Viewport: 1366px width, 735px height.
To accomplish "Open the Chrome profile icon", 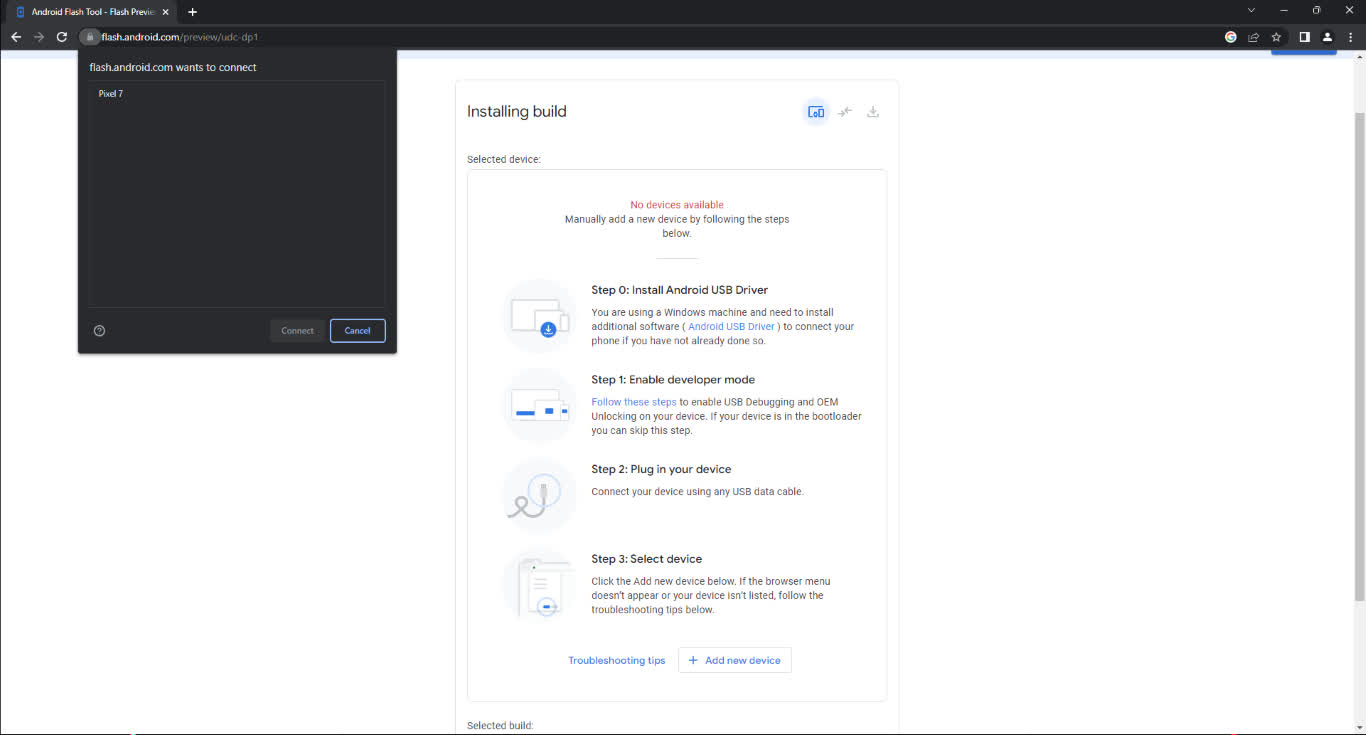I will click(1327, 37).
